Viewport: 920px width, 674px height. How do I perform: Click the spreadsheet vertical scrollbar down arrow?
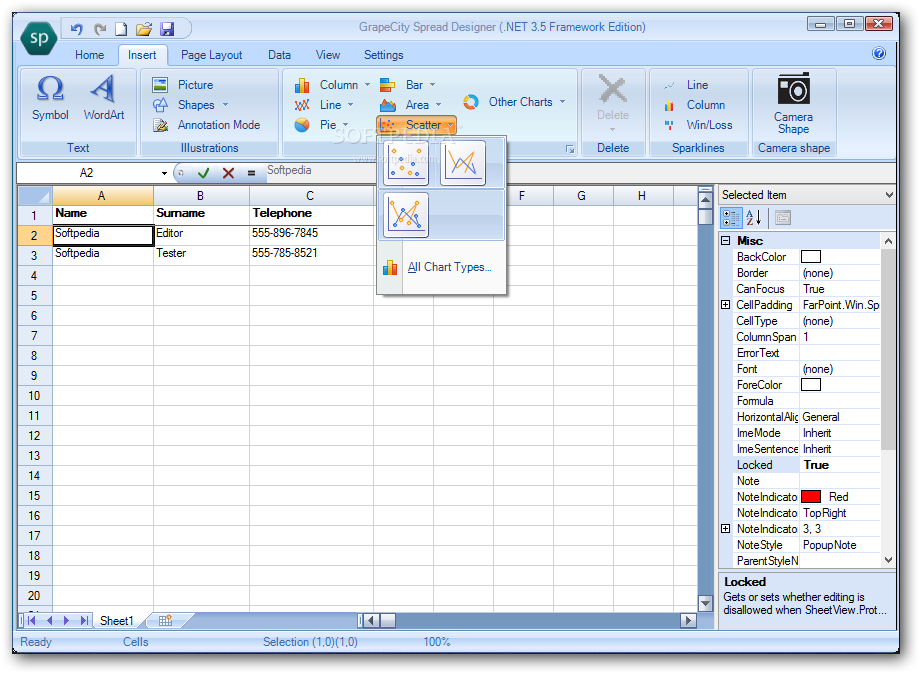pyautogui.click(x=705, y=603)
